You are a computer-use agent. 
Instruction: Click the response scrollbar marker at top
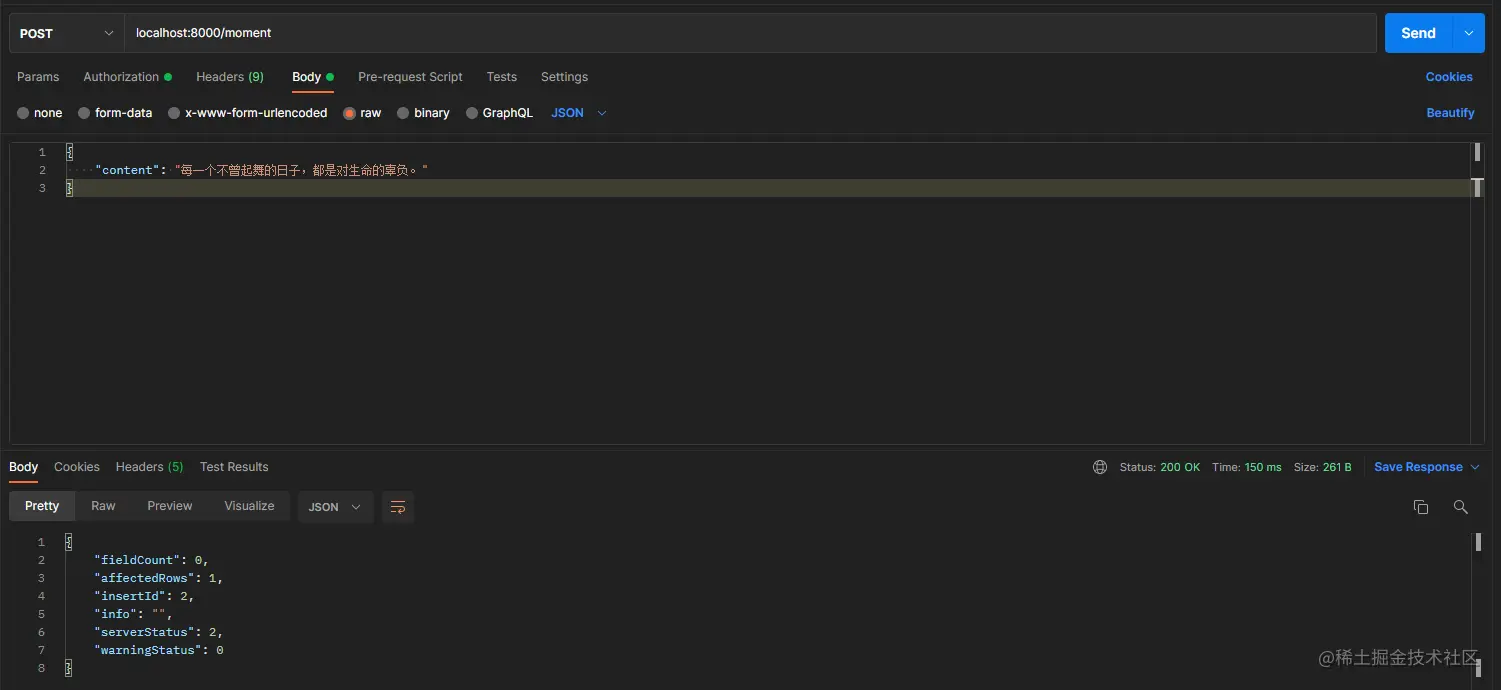(x=1476, y=542)
